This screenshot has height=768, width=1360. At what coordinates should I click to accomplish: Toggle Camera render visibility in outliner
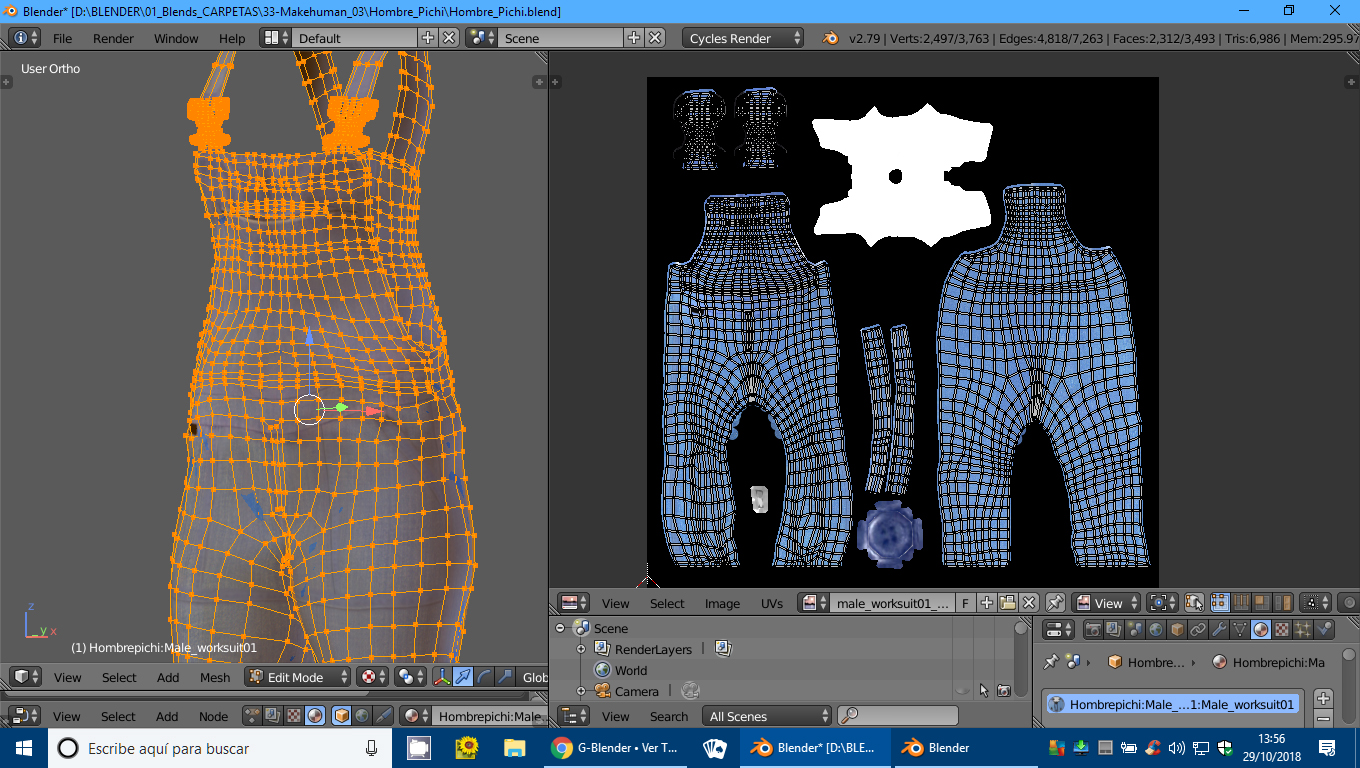(1003, 691)
